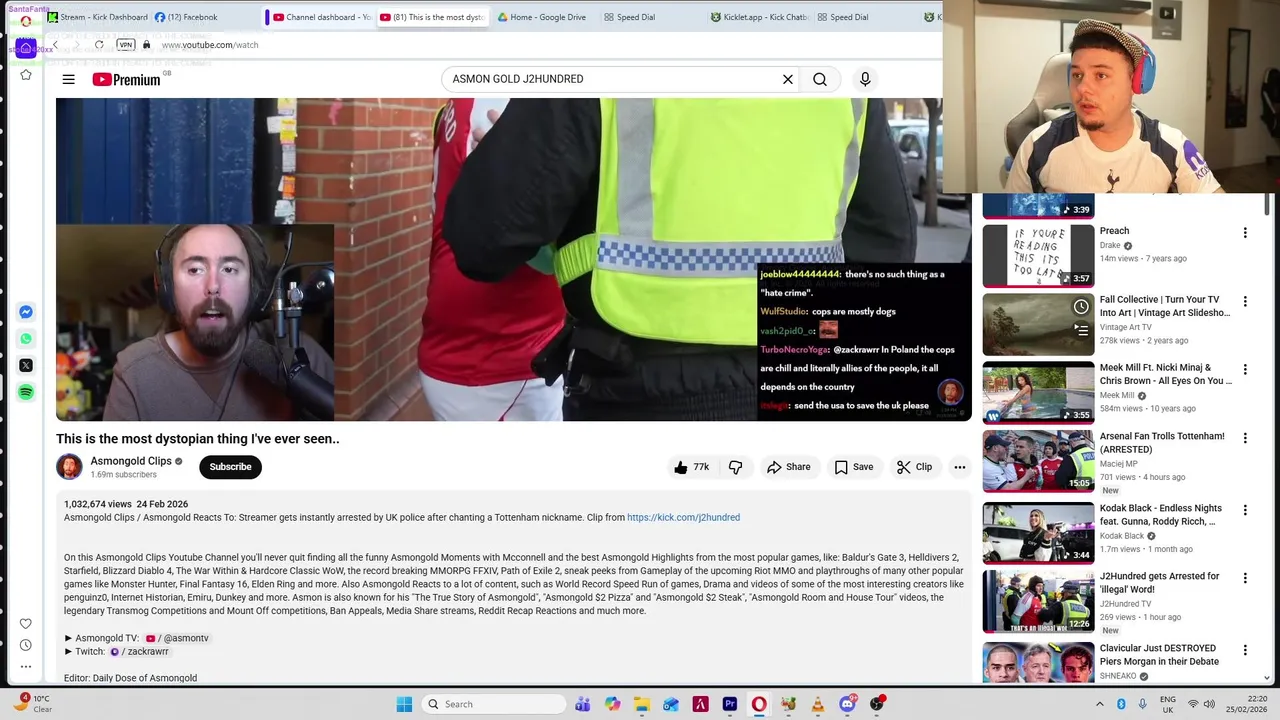Open Arsenal Fan Trolls Tottenham video title
The image size is (1280, 720).
[1162, 443]
